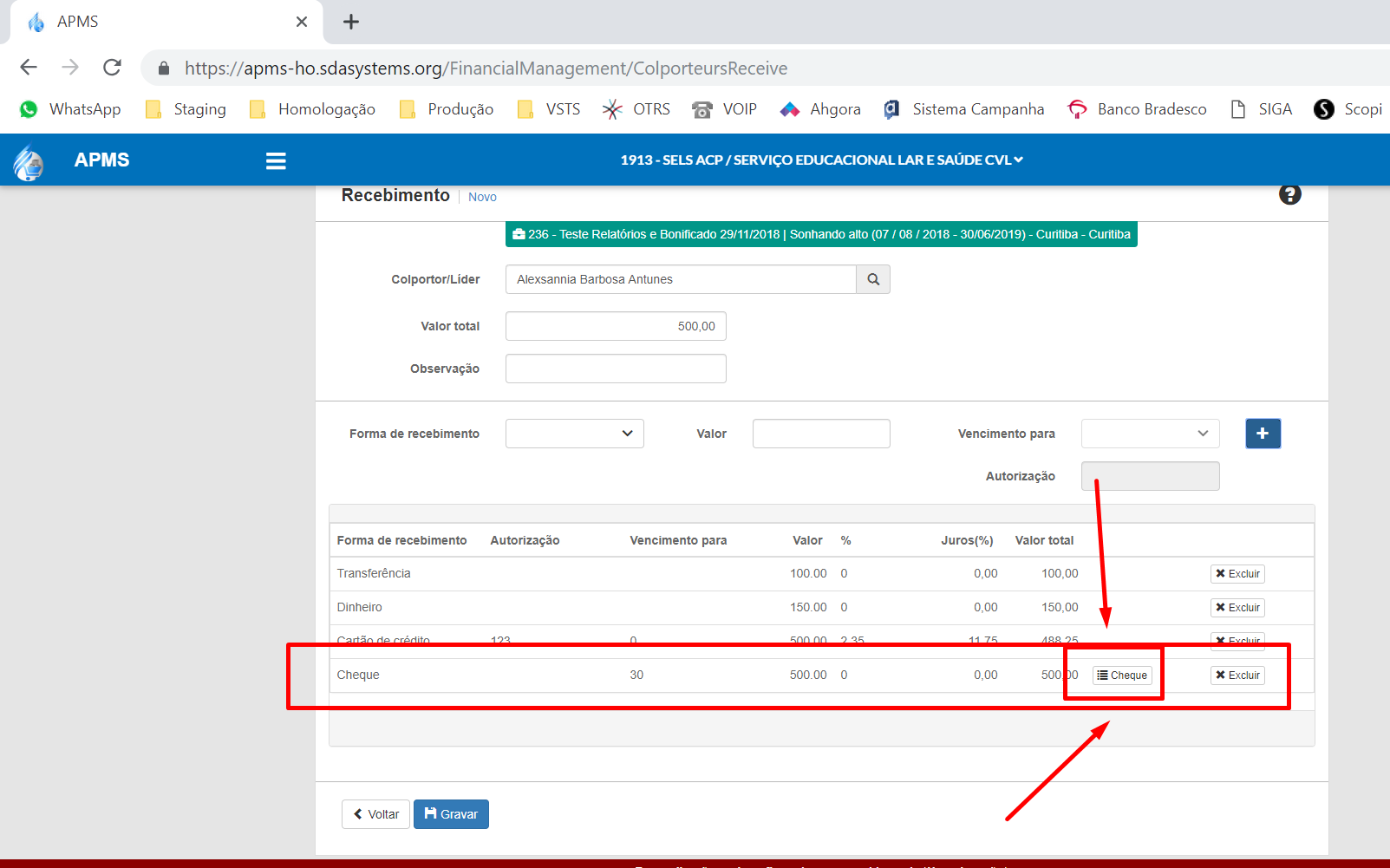
Task: Delete the Transferência row with Excluir
Action: (x=1237, y=574)
